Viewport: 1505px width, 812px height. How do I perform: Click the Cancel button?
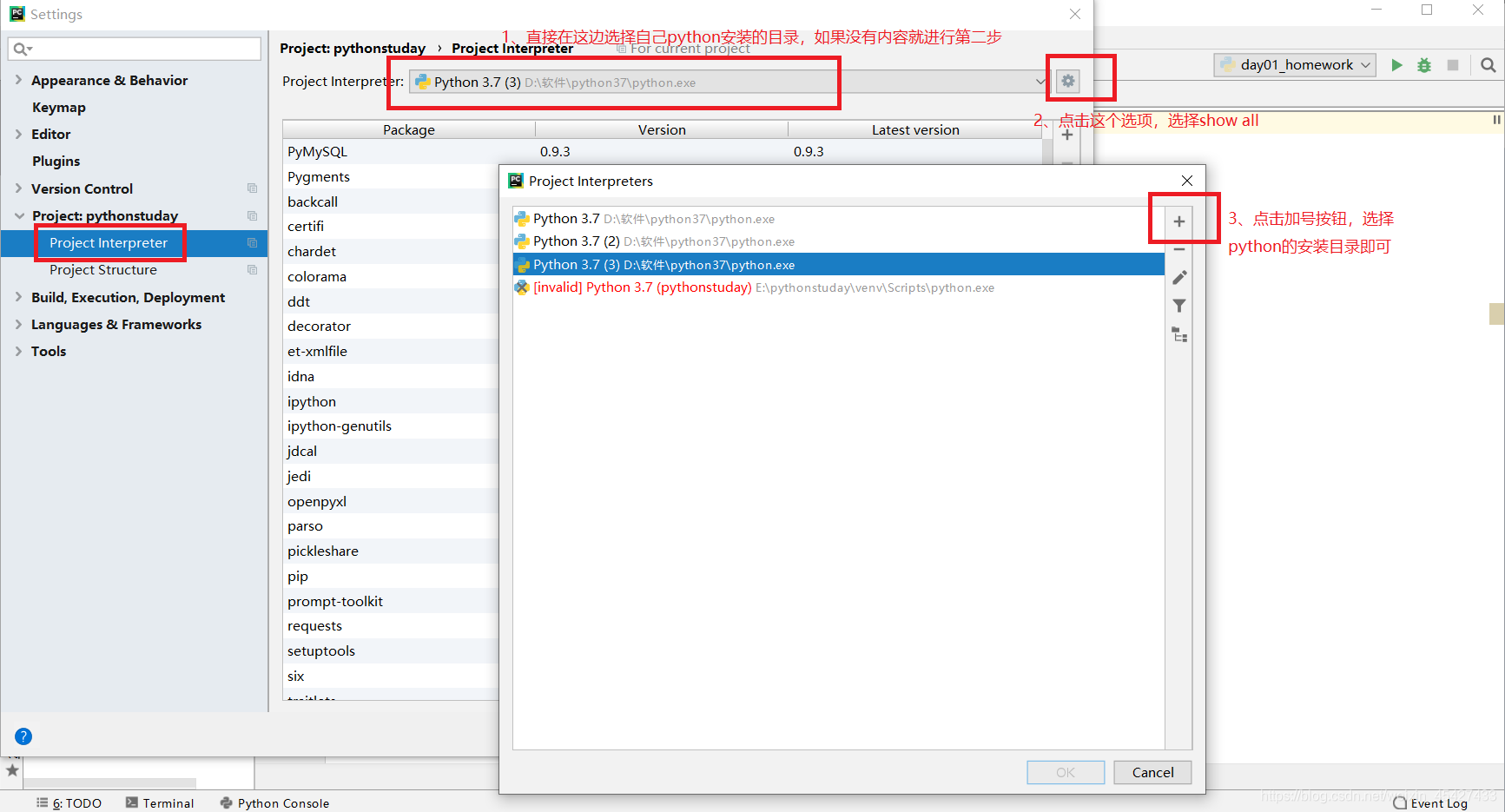tap(1152, 772)
